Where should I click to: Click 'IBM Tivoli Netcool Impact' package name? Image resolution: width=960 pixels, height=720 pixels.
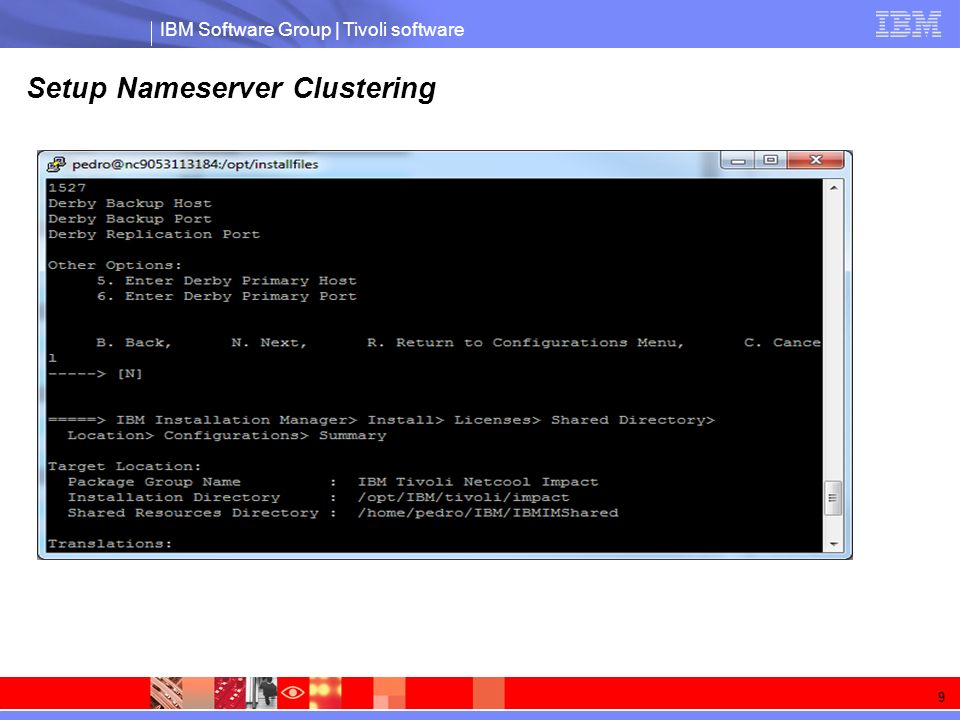coord(478,482)
